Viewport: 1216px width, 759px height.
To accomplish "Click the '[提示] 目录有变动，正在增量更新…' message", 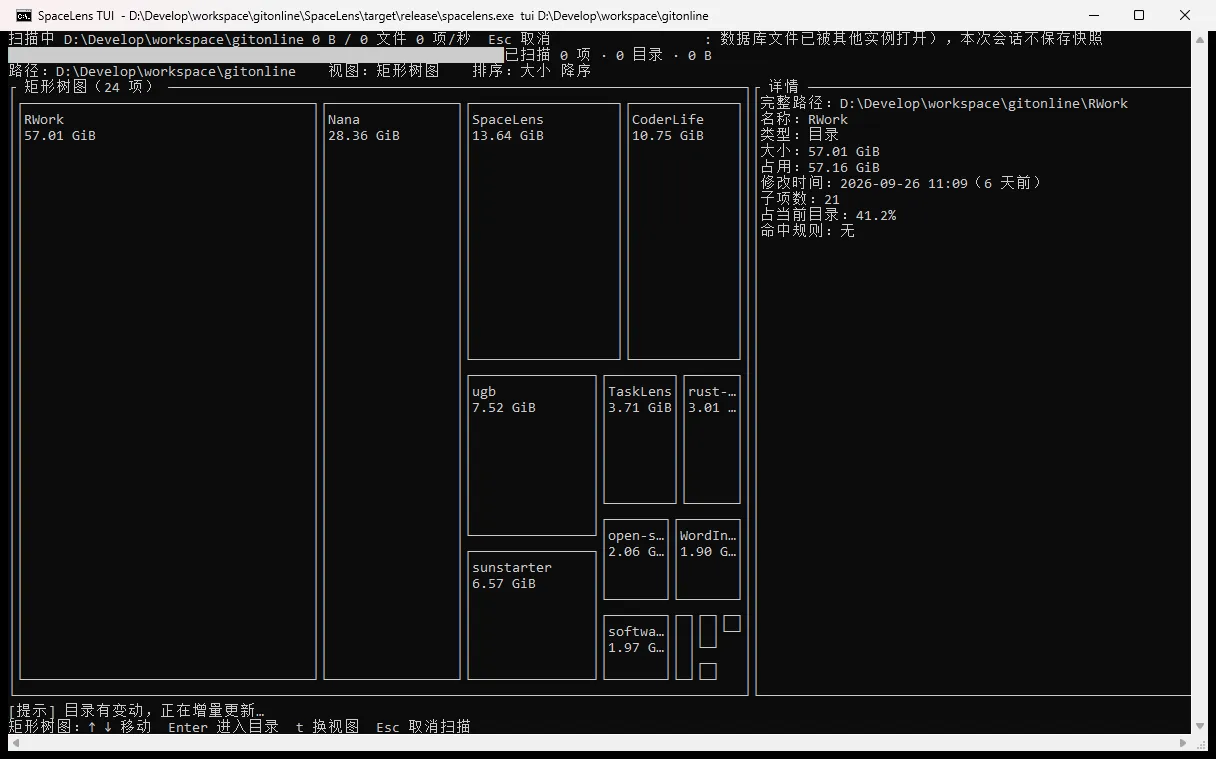I will pos(136,711).
